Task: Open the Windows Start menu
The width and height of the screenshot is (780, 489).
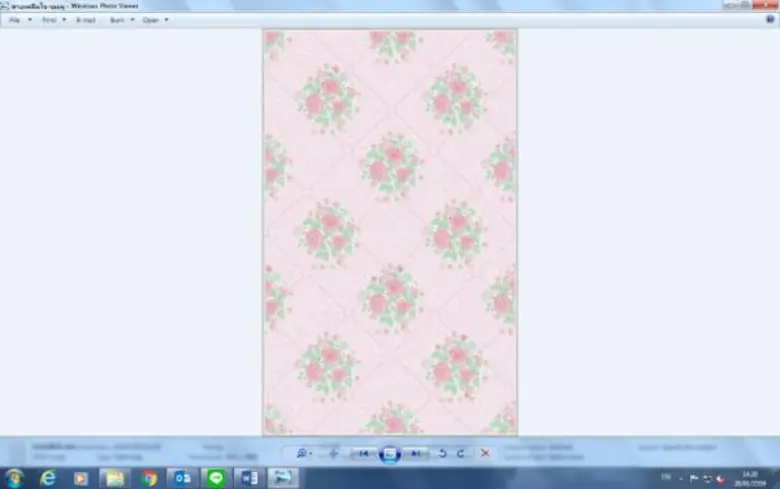Action: click(14, 478)
